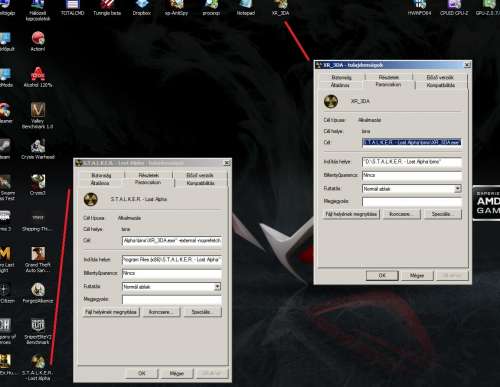Open Kompatibilitás tab in Lost Alpha properties
This screenshot has height=387, width=500.
pos(200,183)
